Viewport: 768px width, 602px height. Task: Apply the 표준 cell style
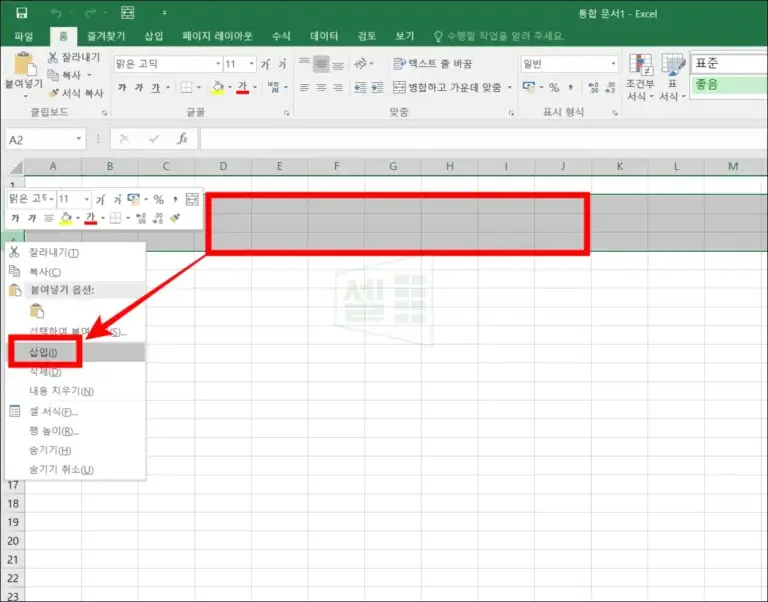click(729, 64)
